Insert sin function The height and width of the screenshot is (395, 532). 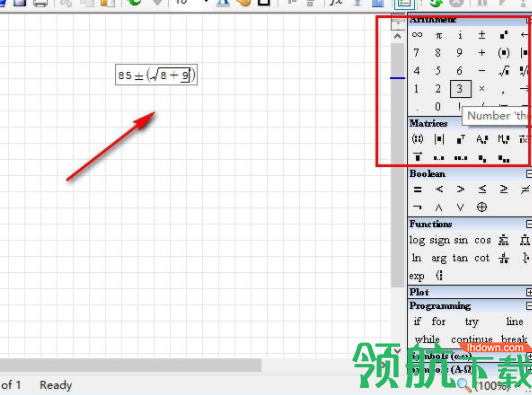[461, 240]
